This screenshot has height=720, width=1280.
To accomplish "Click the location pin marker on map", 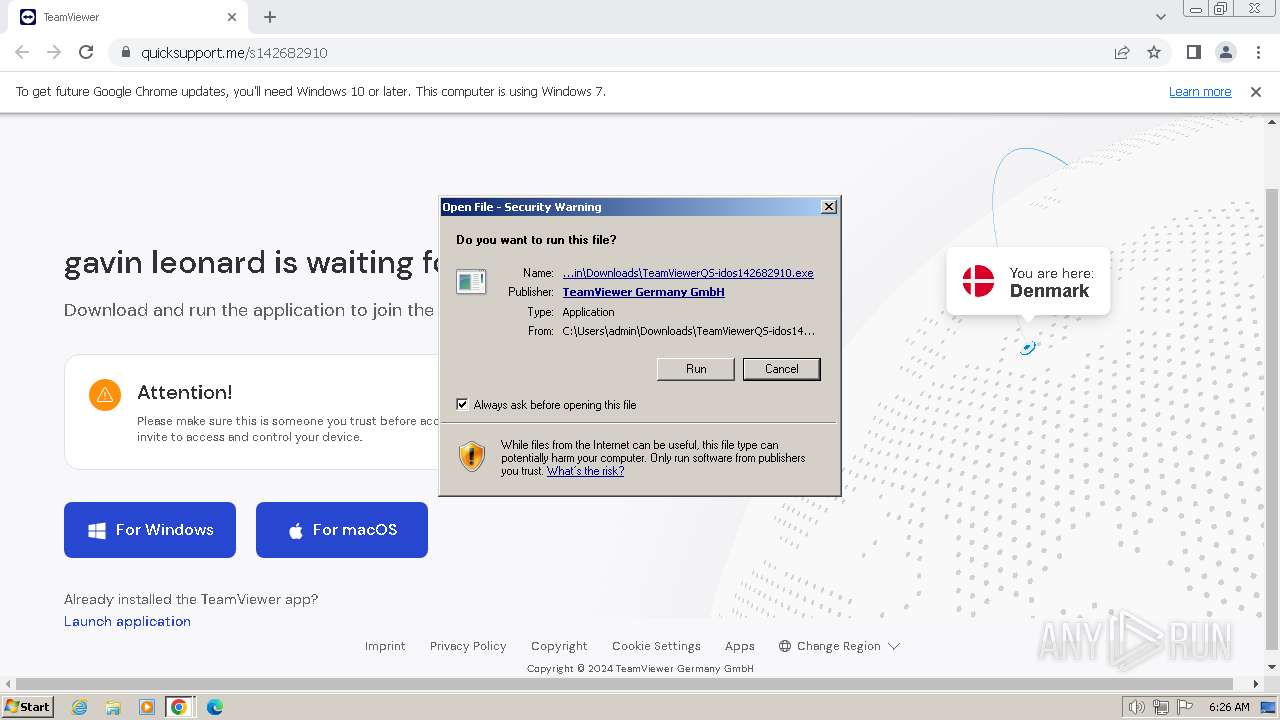I will coord(1027,347).
